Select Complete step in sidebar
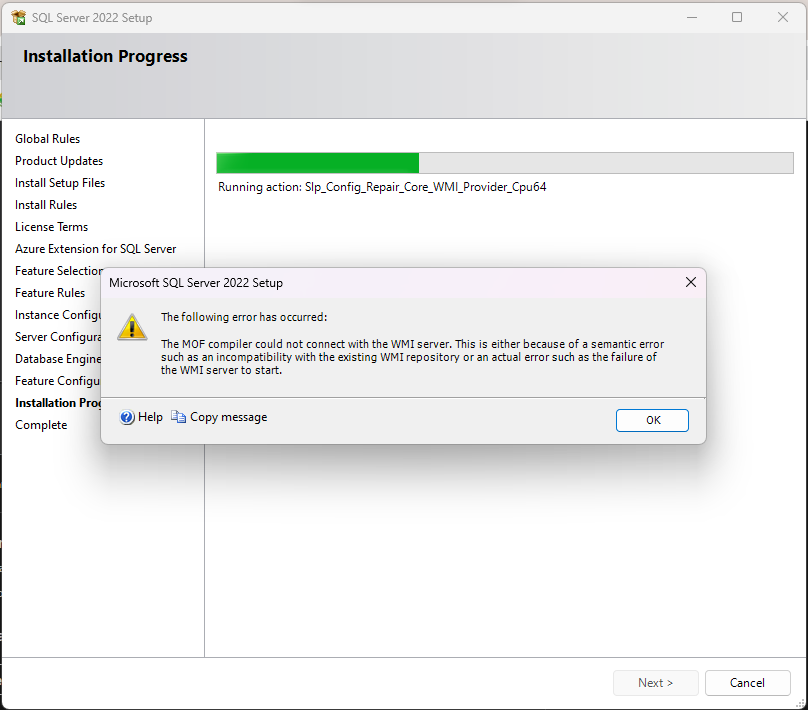 pyautogui.click(x=41, y=425)
